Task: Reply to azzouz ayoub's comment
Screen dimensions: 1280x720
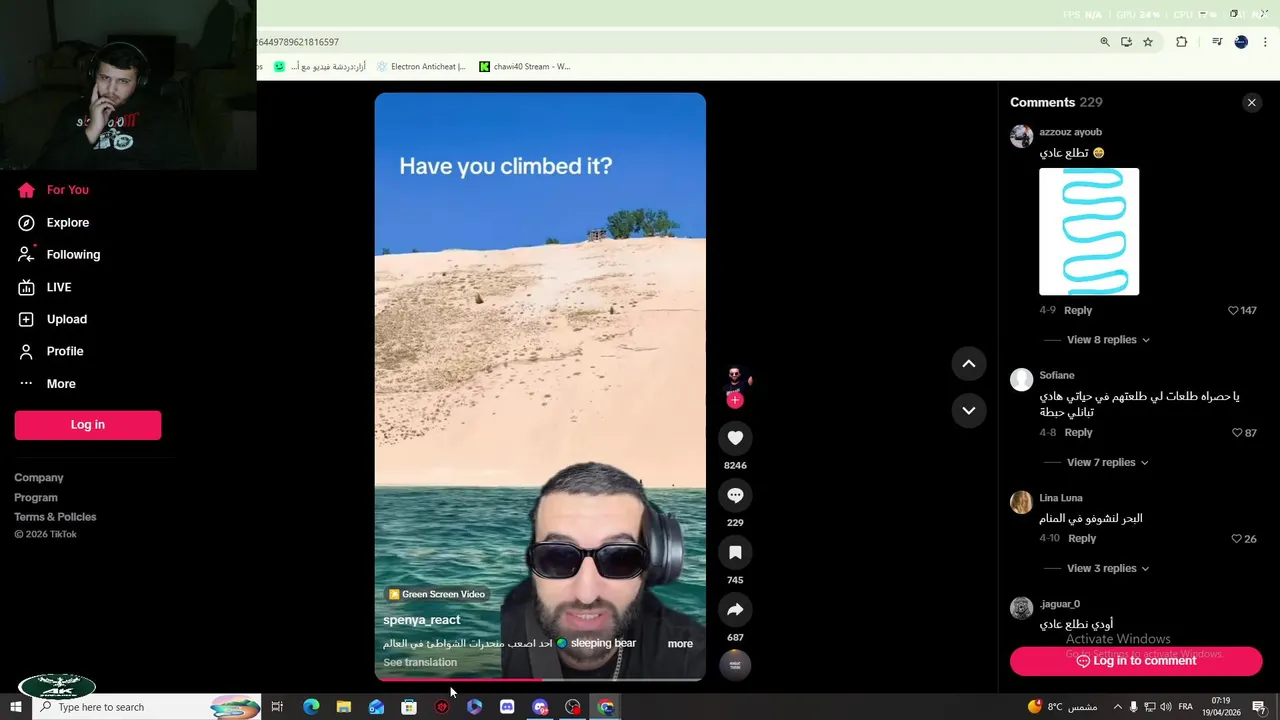Action: coord(1078,311)
